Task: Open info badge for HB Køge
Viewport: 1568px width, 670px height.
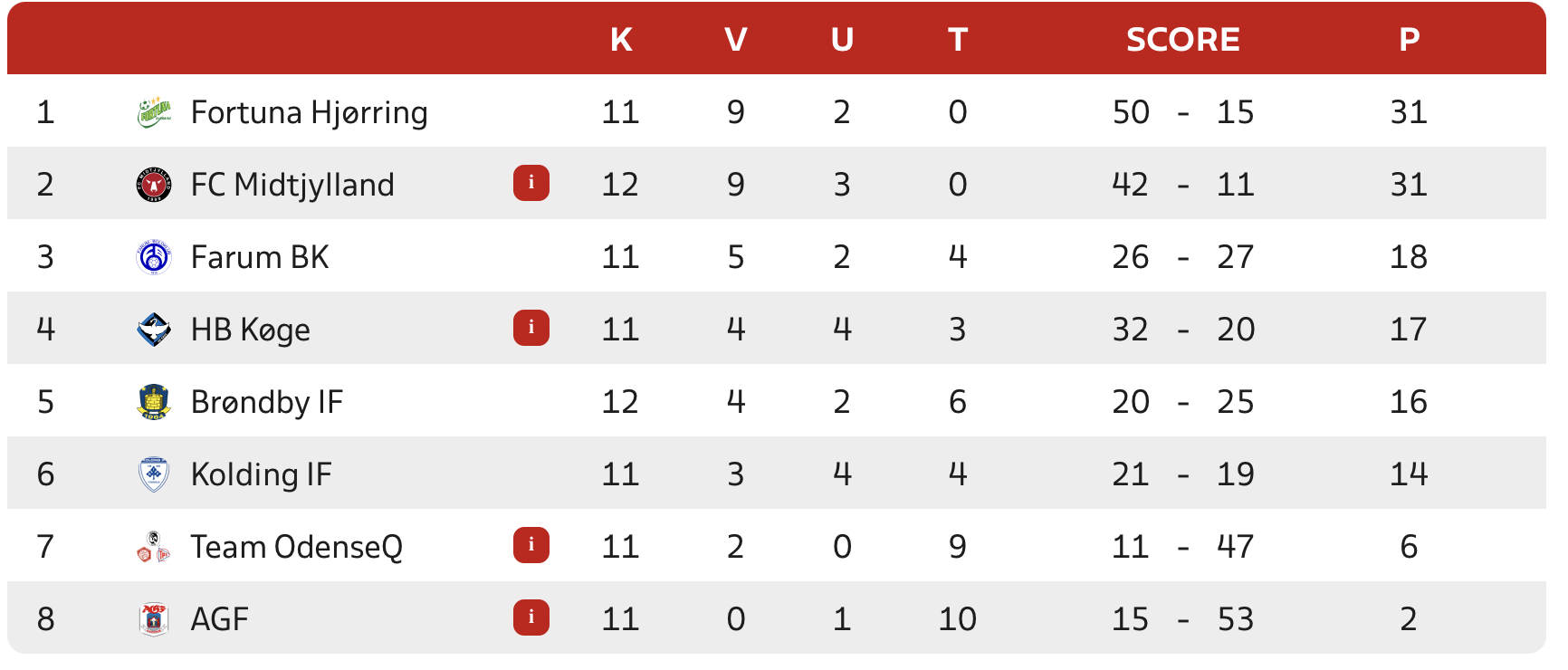Action: 531,328
